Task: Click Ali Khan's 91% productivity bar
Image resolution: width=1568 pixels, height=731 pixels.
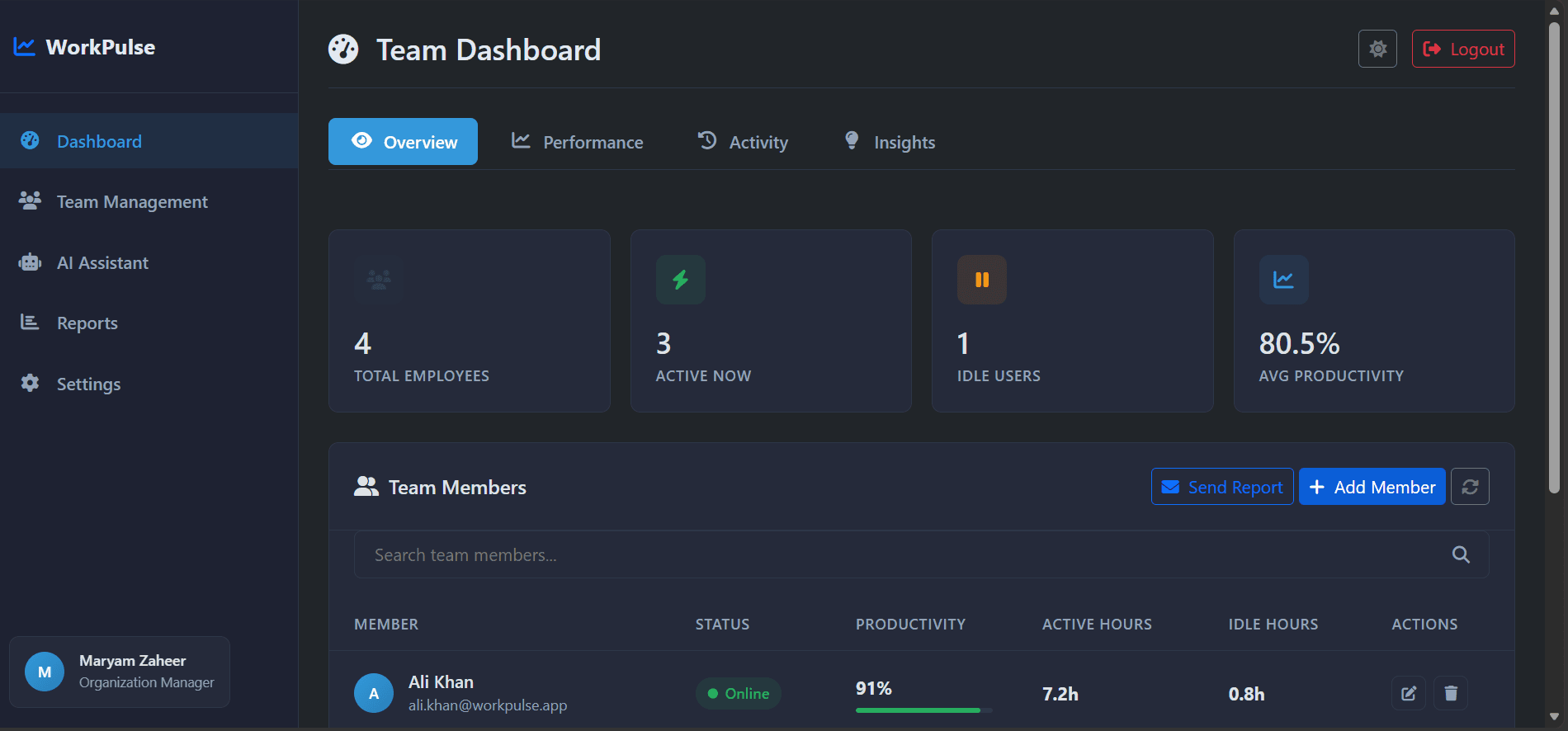Action: (x=923, y=710)
